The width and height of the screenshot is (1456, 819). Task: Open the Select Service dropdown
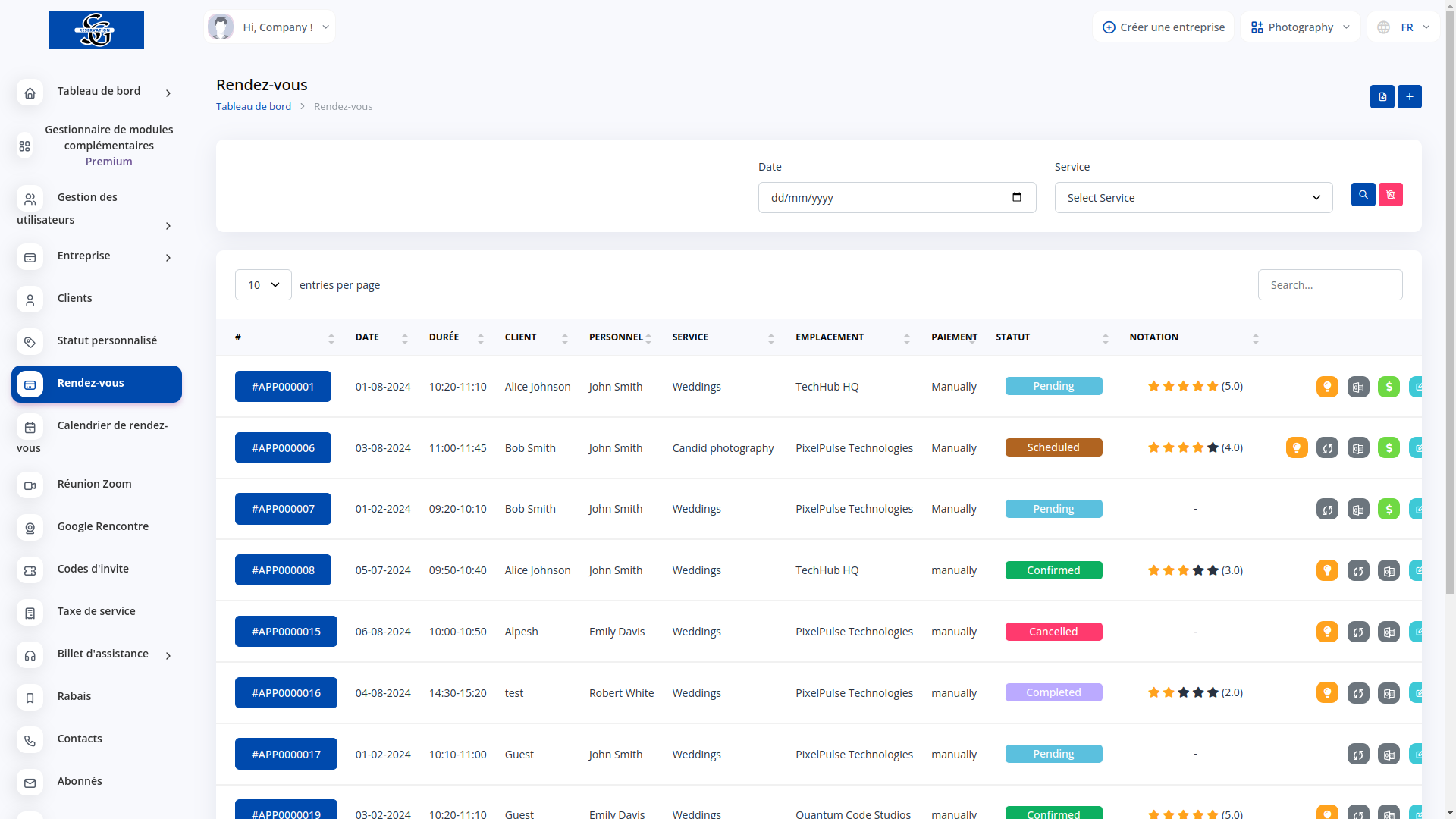tap(1193, 198)
